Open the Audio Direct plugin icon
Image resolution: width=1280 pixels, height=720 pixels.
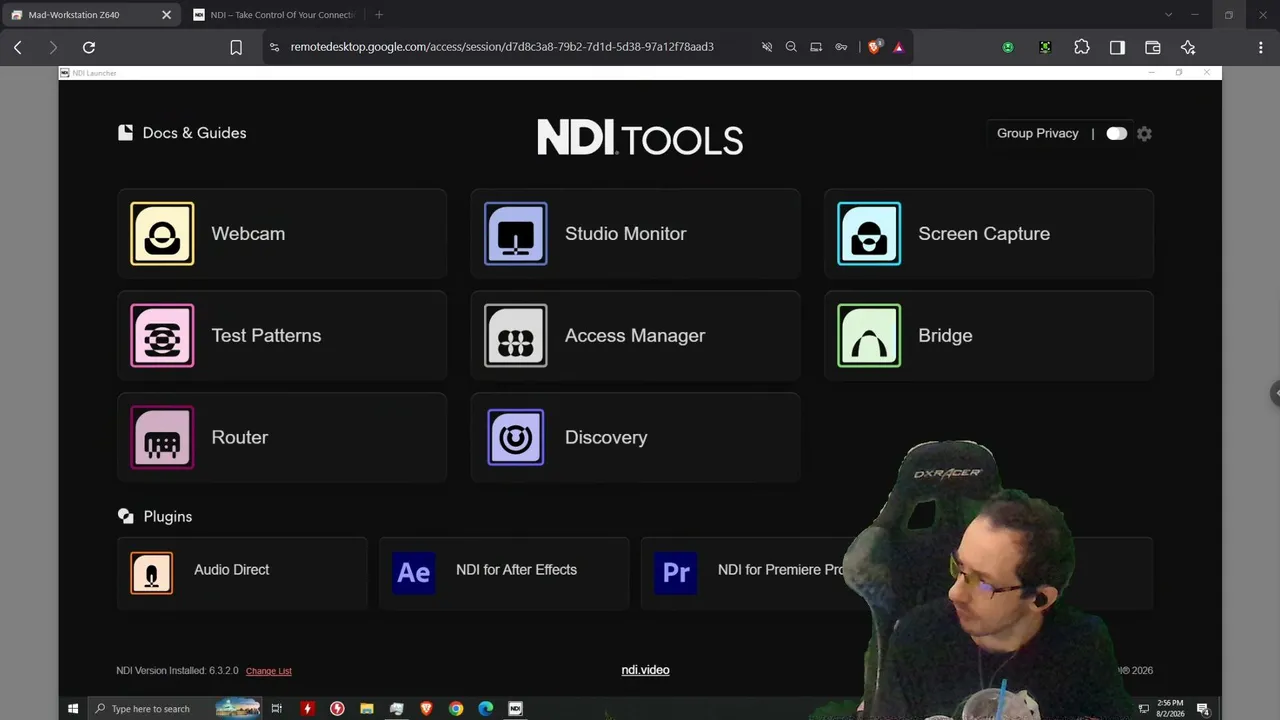pos(152,573)
